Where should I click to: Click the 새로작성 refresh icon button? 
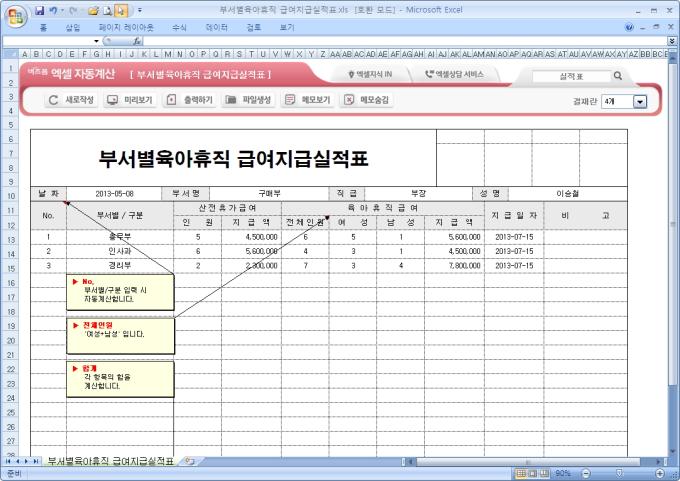pos(70,100)
